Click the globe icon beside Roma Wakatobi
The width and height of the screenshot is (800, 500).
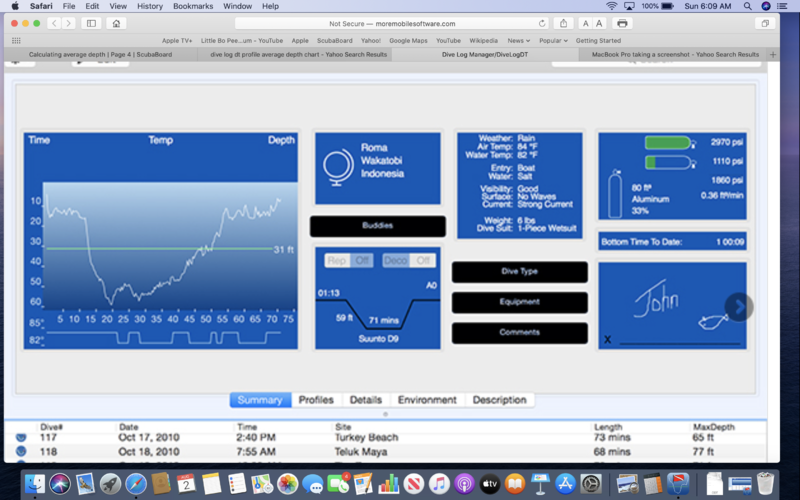pyautogui.click(x=338, y=166)
